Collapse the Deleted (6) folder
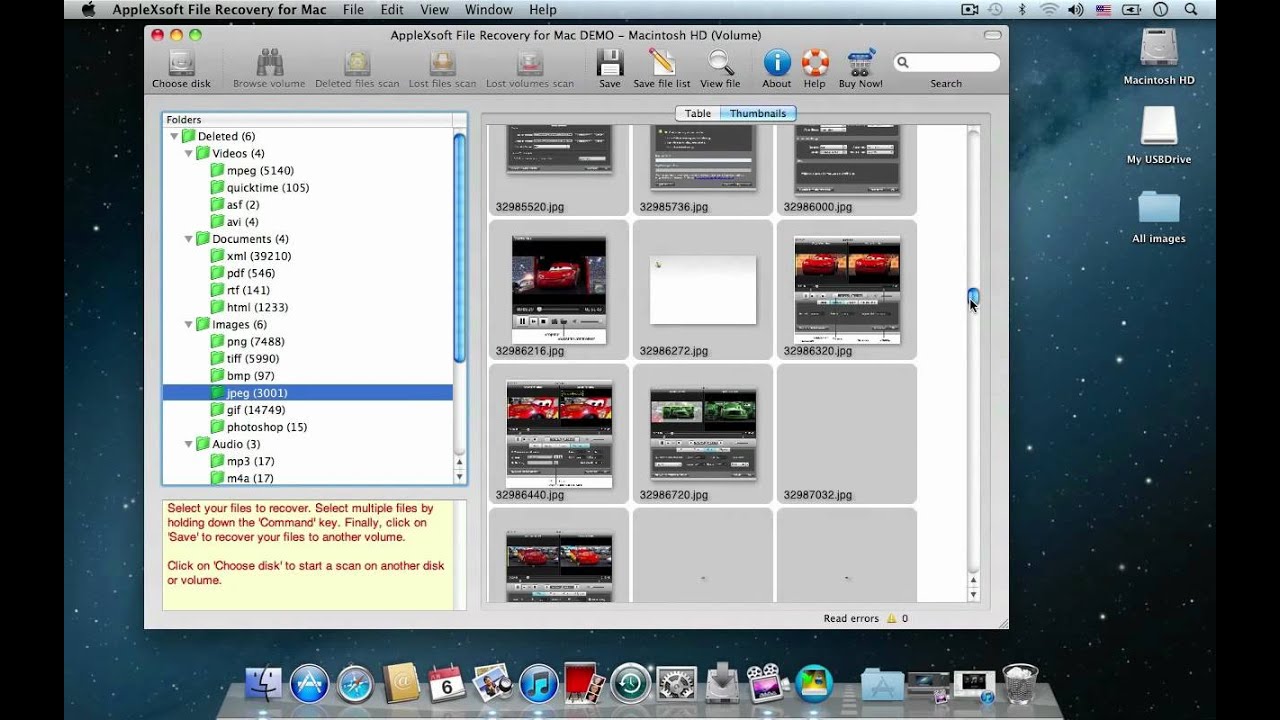Image resolution: width=1280 pixels, height=720 pixels. point(174,137)
